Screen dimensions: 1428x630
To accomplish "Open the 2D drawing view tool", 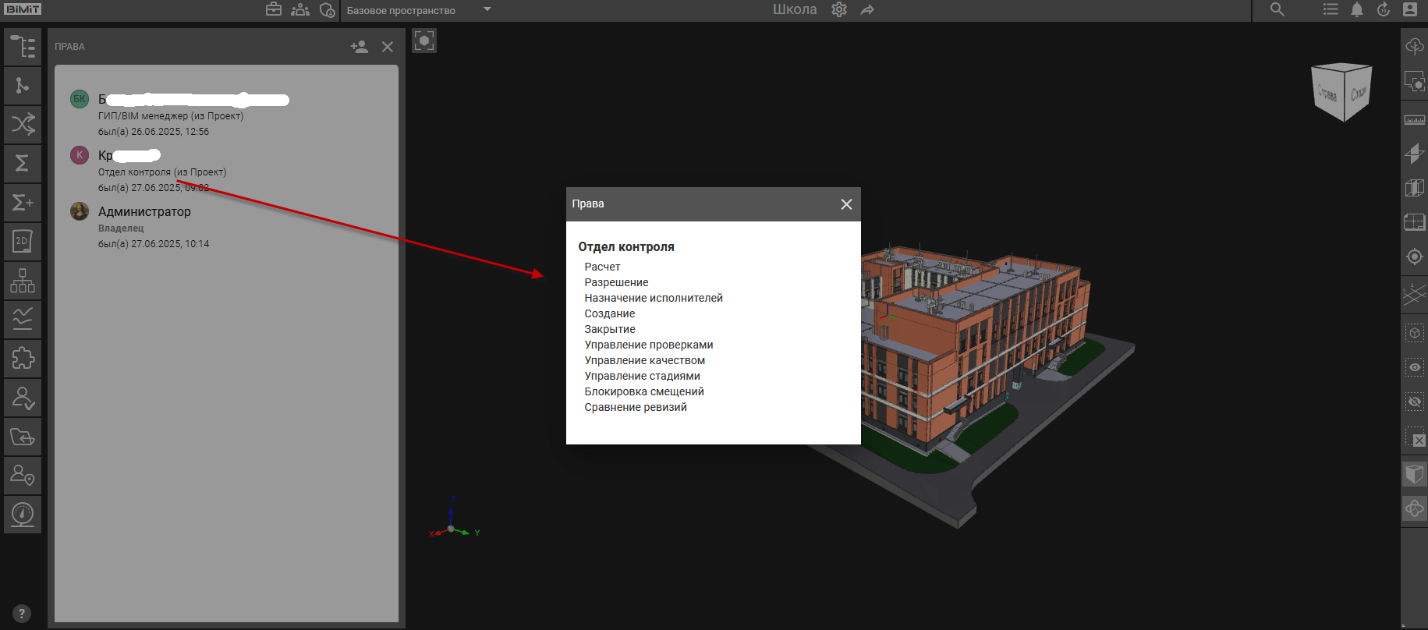I will [x=22, y=241].
